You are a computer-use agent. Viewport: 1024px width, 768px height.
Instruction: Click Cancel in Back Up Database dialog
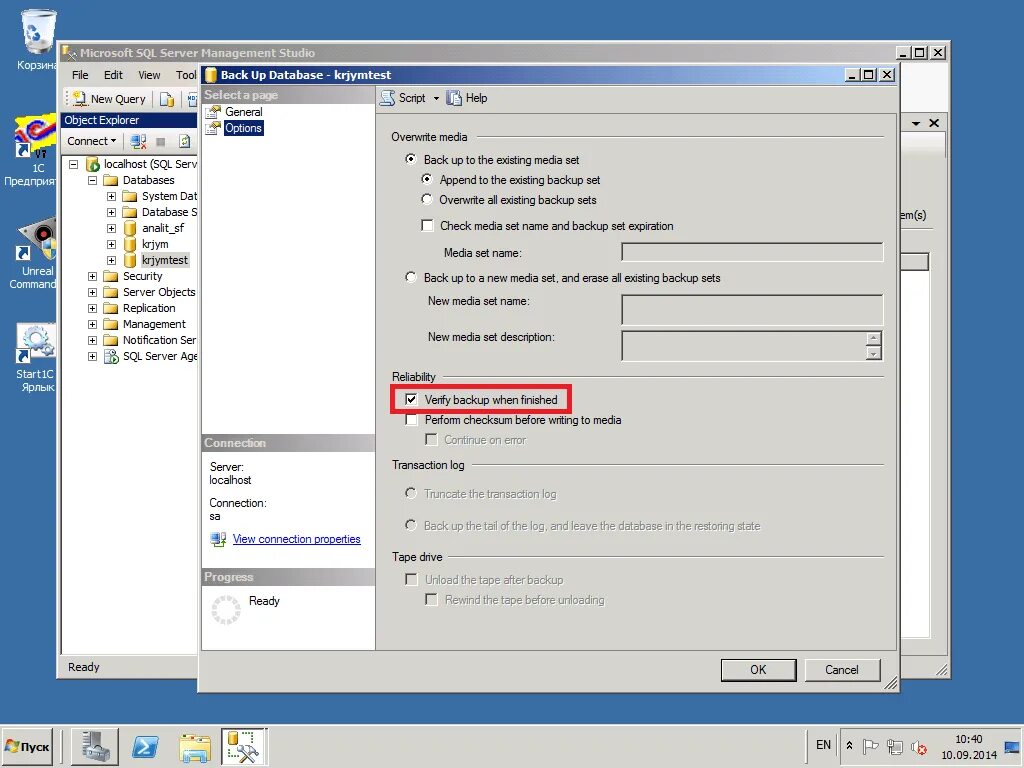(x=842, y=669)
